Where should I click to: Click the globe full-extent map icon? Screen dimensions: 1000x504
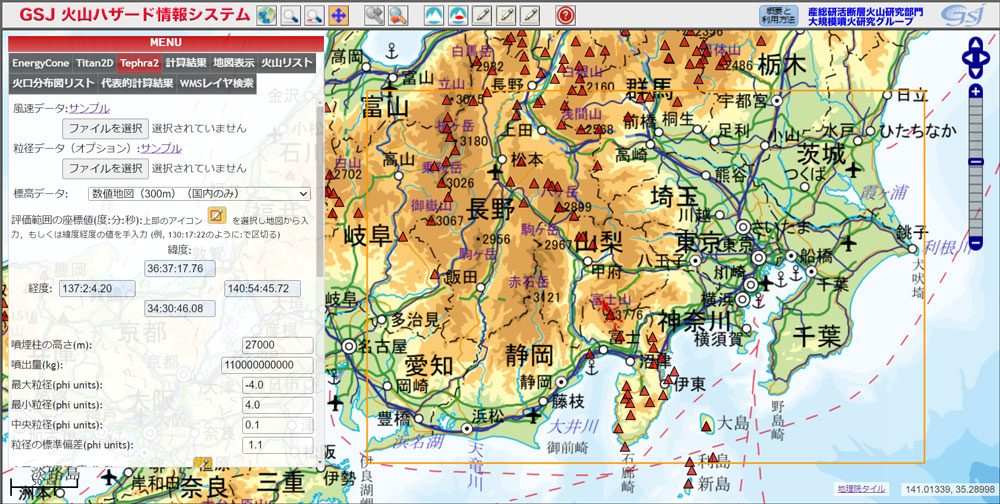(x=266, y=15)
